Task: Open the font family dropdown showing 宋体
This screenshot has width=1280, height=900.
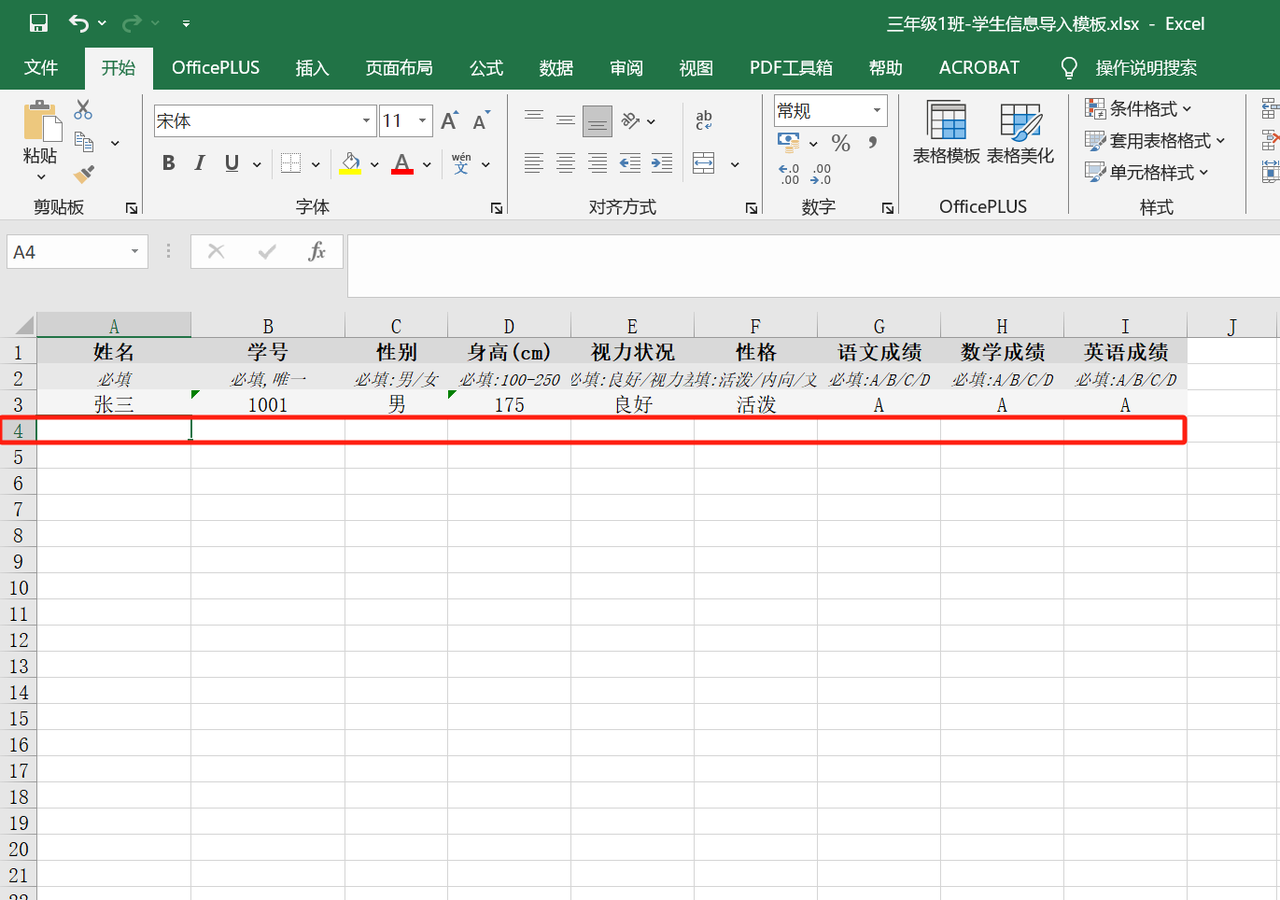Action: [367, 120]
